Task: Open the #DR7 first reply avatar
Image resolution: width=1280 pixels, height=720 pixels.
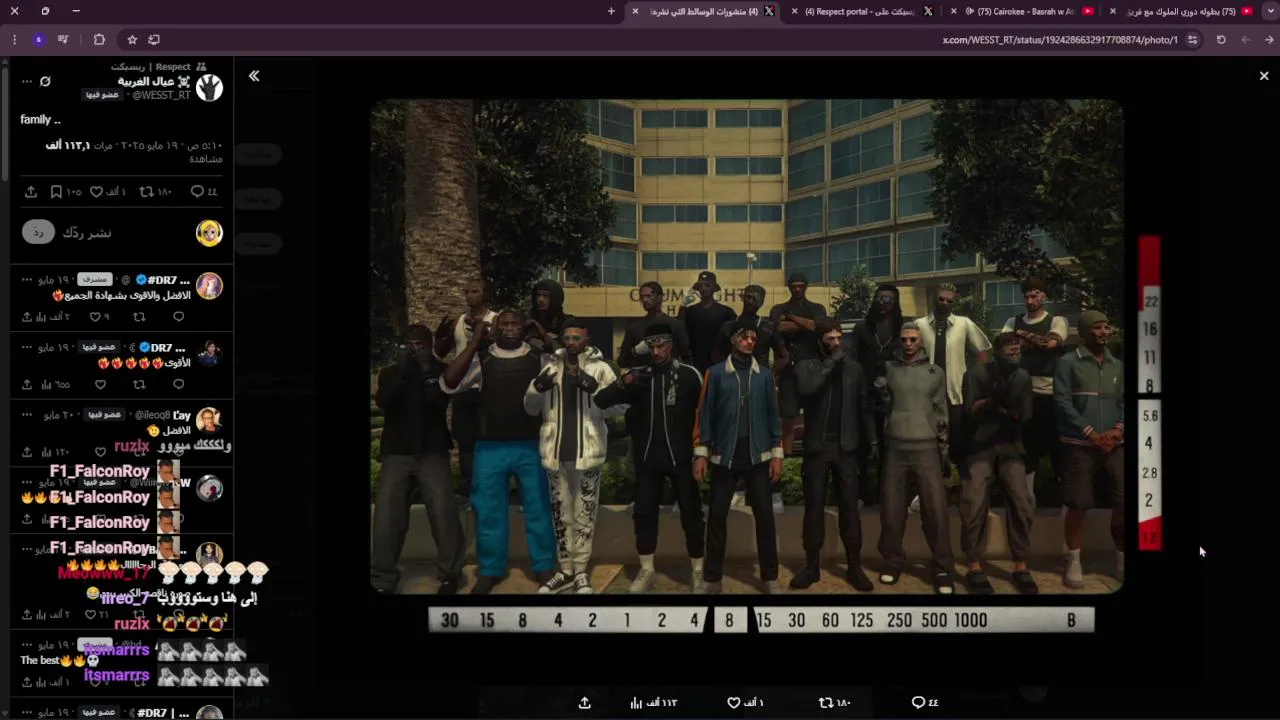Action: pyautogui.click(x=209, y=286)
